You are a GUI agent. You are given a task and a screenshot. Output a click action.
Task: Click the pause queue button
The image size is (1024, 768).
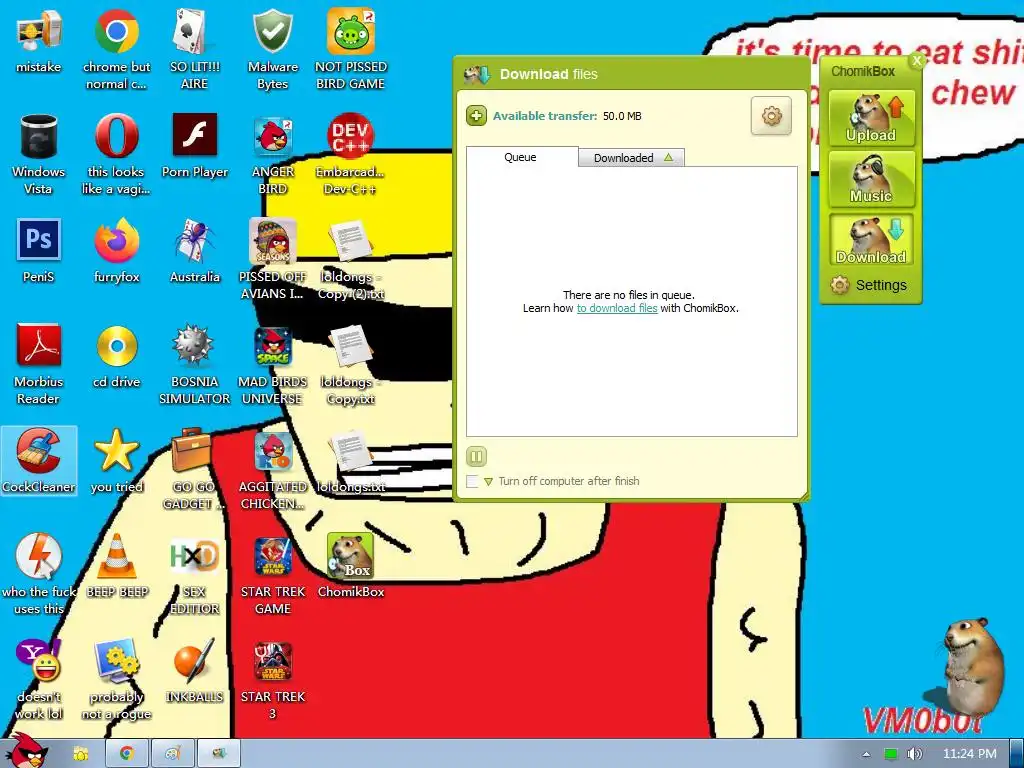[477, 456]
